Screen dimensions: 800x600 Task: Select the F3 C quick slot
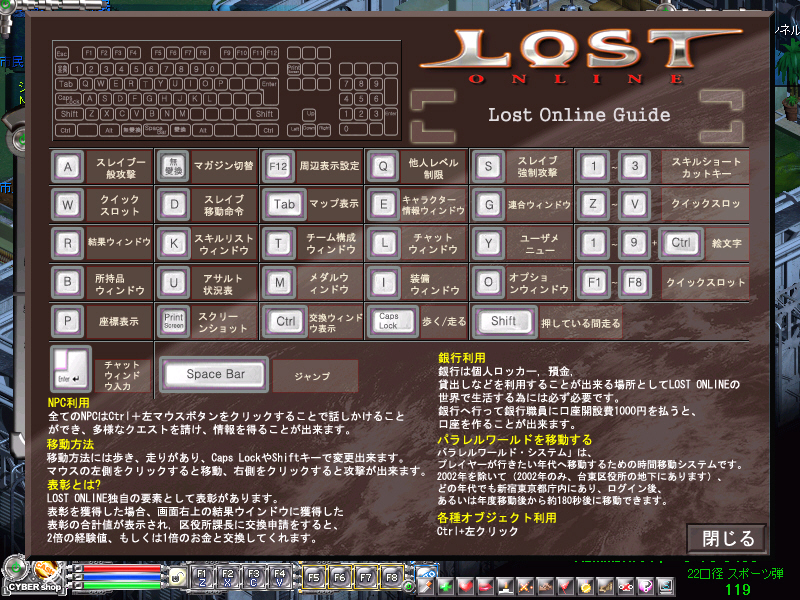tap(254, 578)
